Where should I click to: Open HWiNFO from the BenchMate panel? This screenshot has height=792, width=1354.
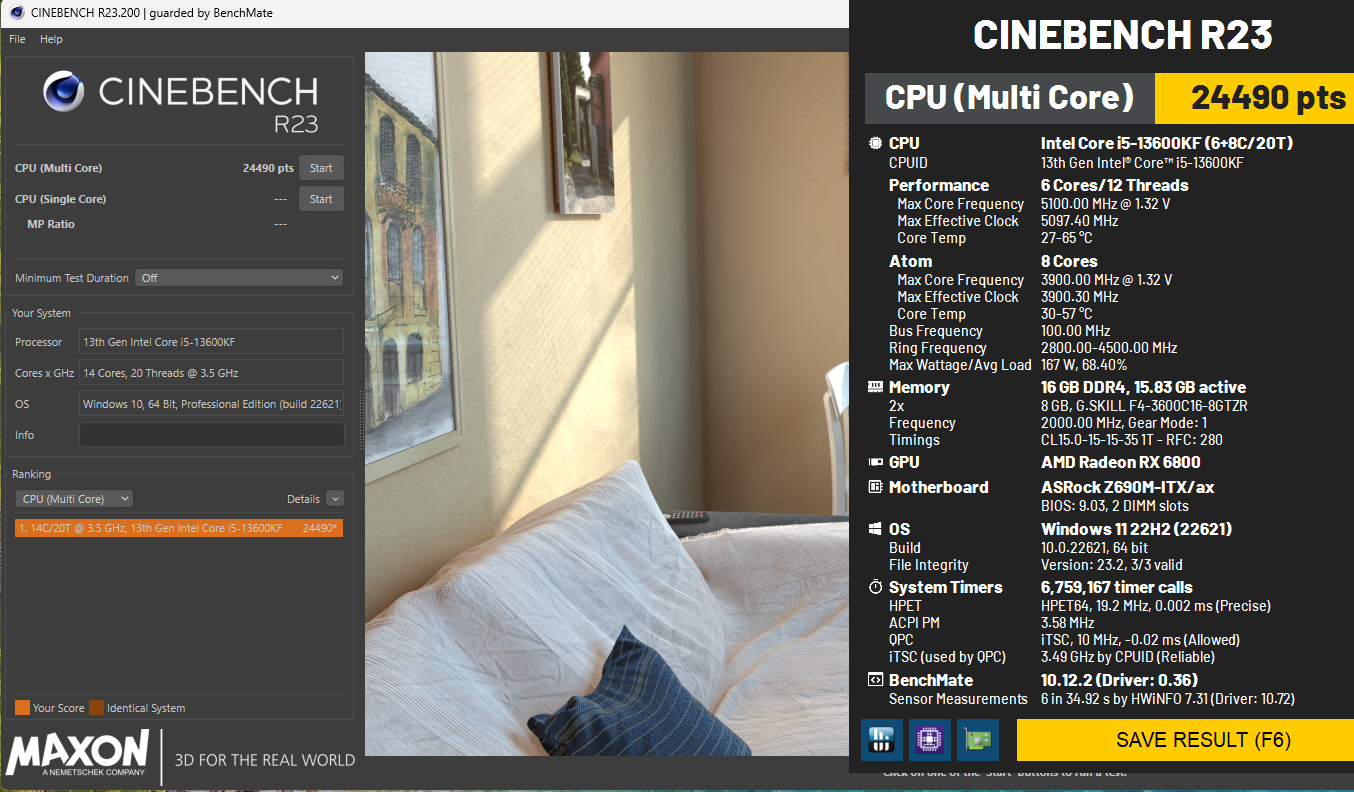(881, 740)
